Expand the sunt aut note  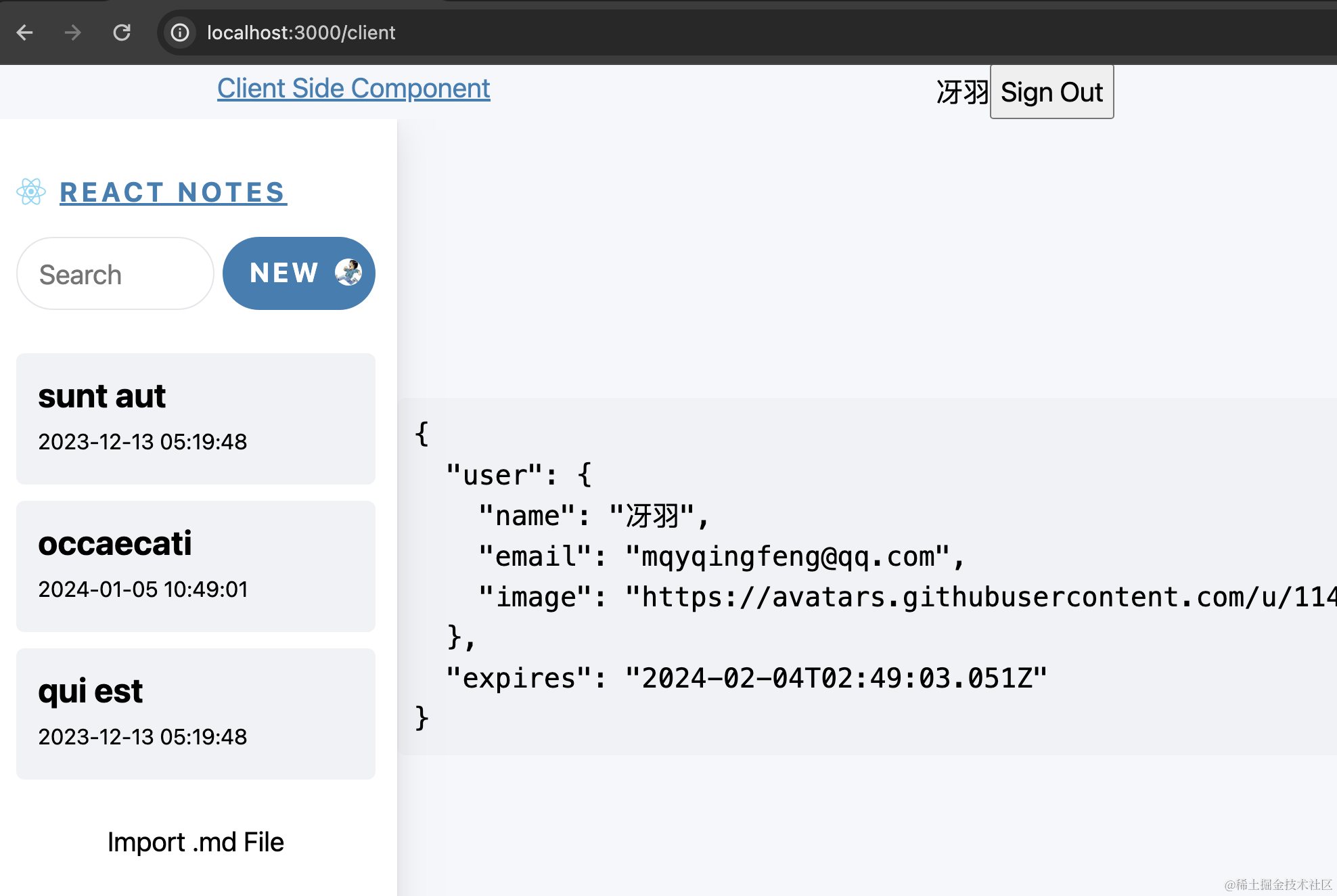coord(196,418)
